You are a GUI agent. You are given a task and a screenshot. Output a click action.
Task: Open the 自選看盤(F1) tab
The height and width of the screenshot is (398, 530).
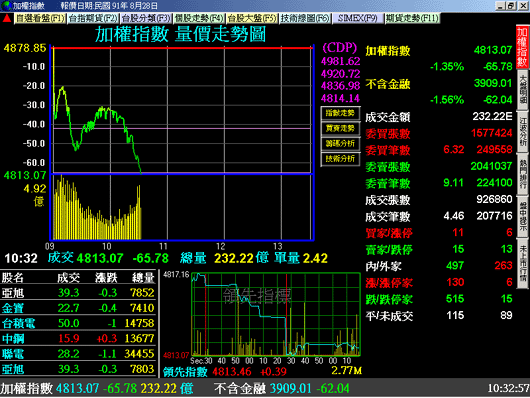point(40,18)
